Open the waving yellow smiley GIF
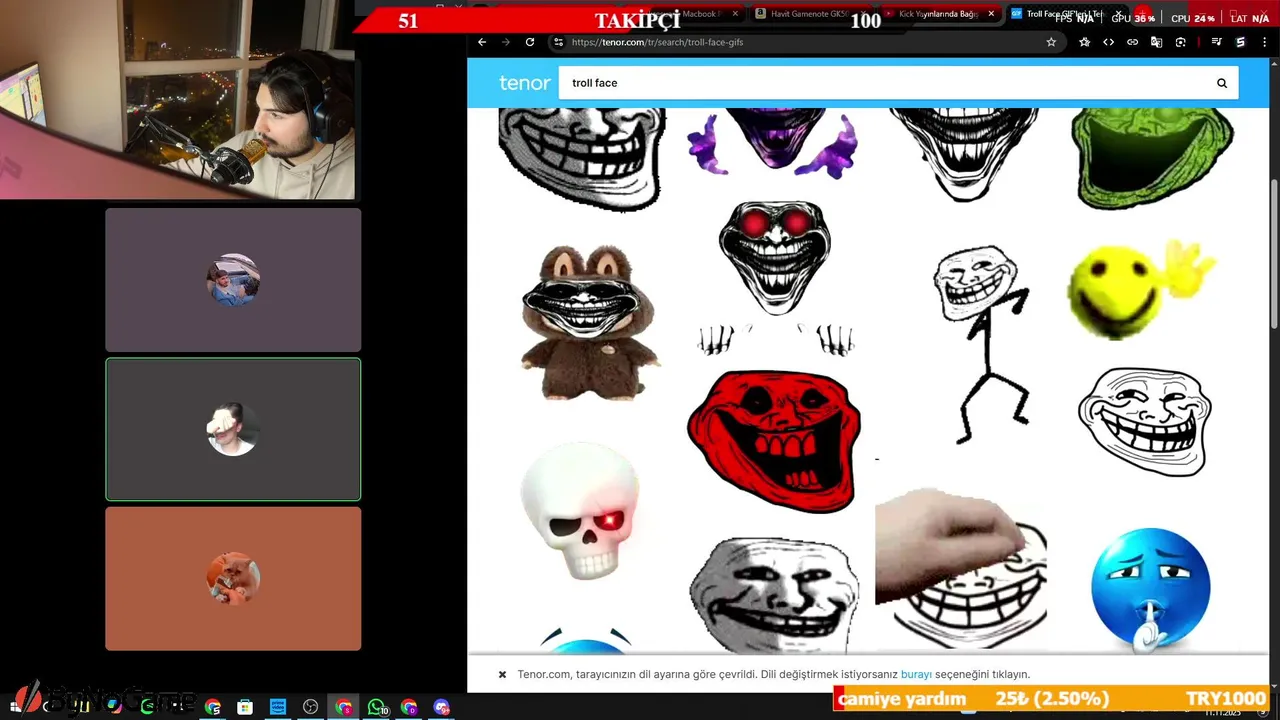Screen dimensions: 1280x720 [x=1142, y=290]
